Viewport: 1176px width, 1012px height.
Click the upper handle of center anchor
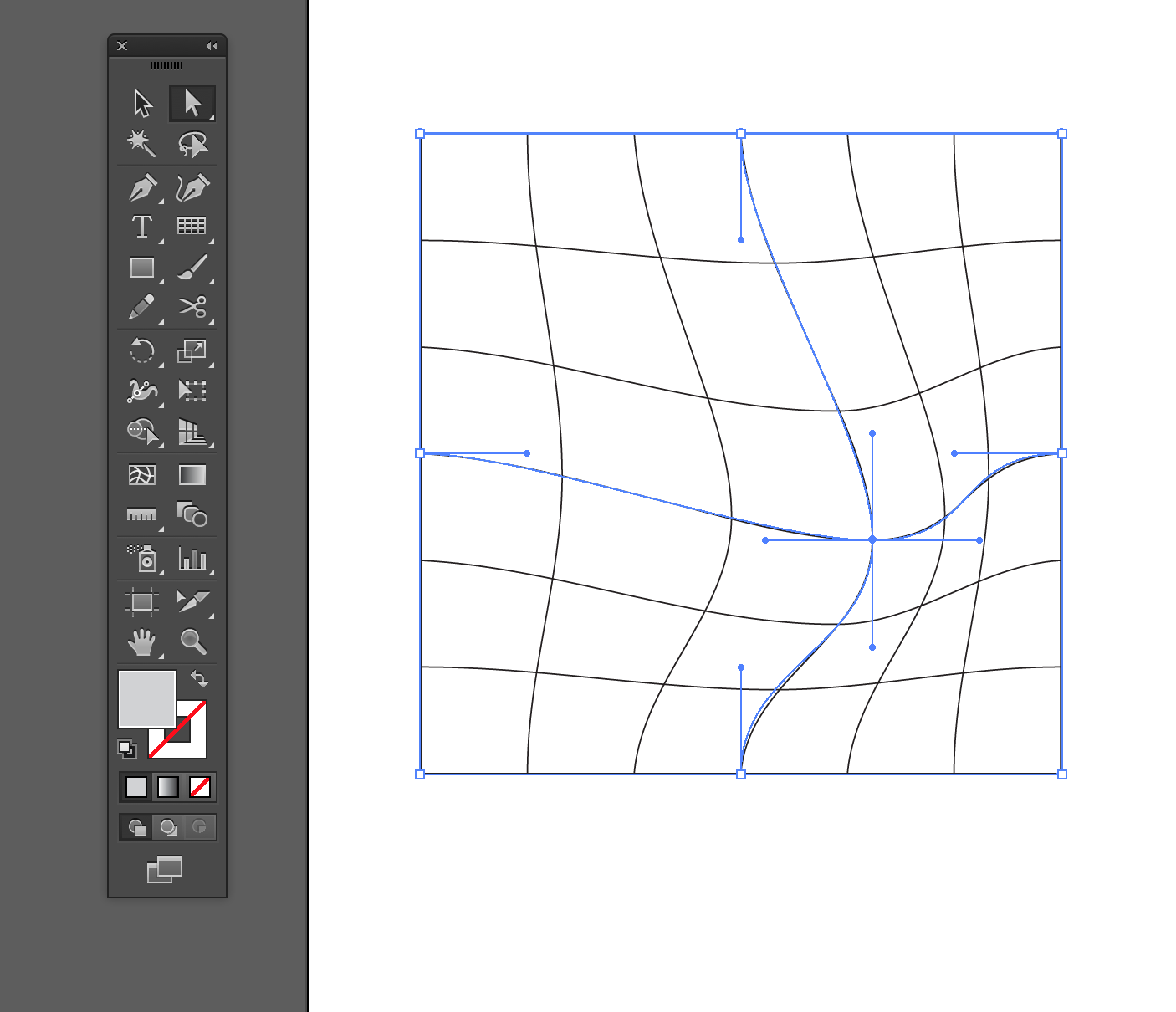(872, 433)
